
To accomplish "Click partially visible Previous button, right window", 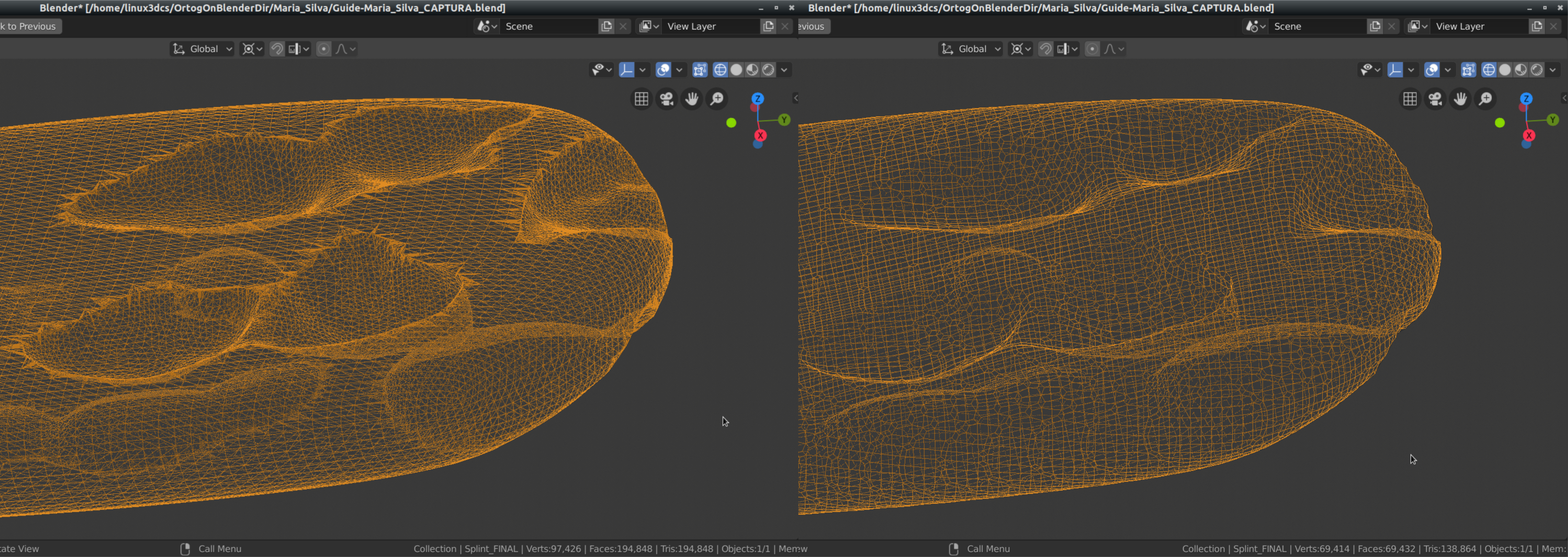I will coord(814,26).
